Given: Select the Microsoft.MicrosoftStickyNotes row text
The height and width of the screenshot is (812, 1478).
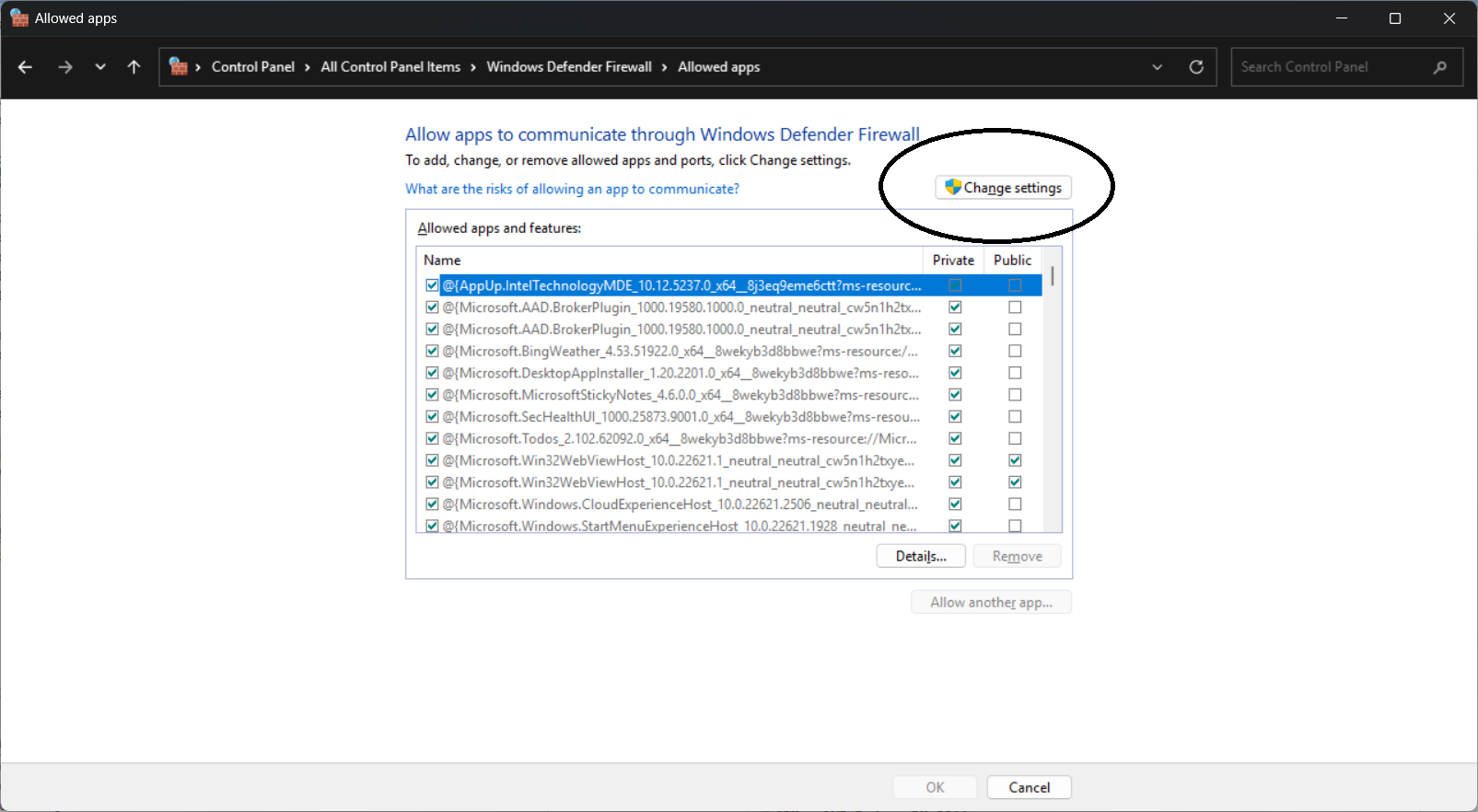Looking at the screenshot, I should pyautogui.click(x=681, y=395).
